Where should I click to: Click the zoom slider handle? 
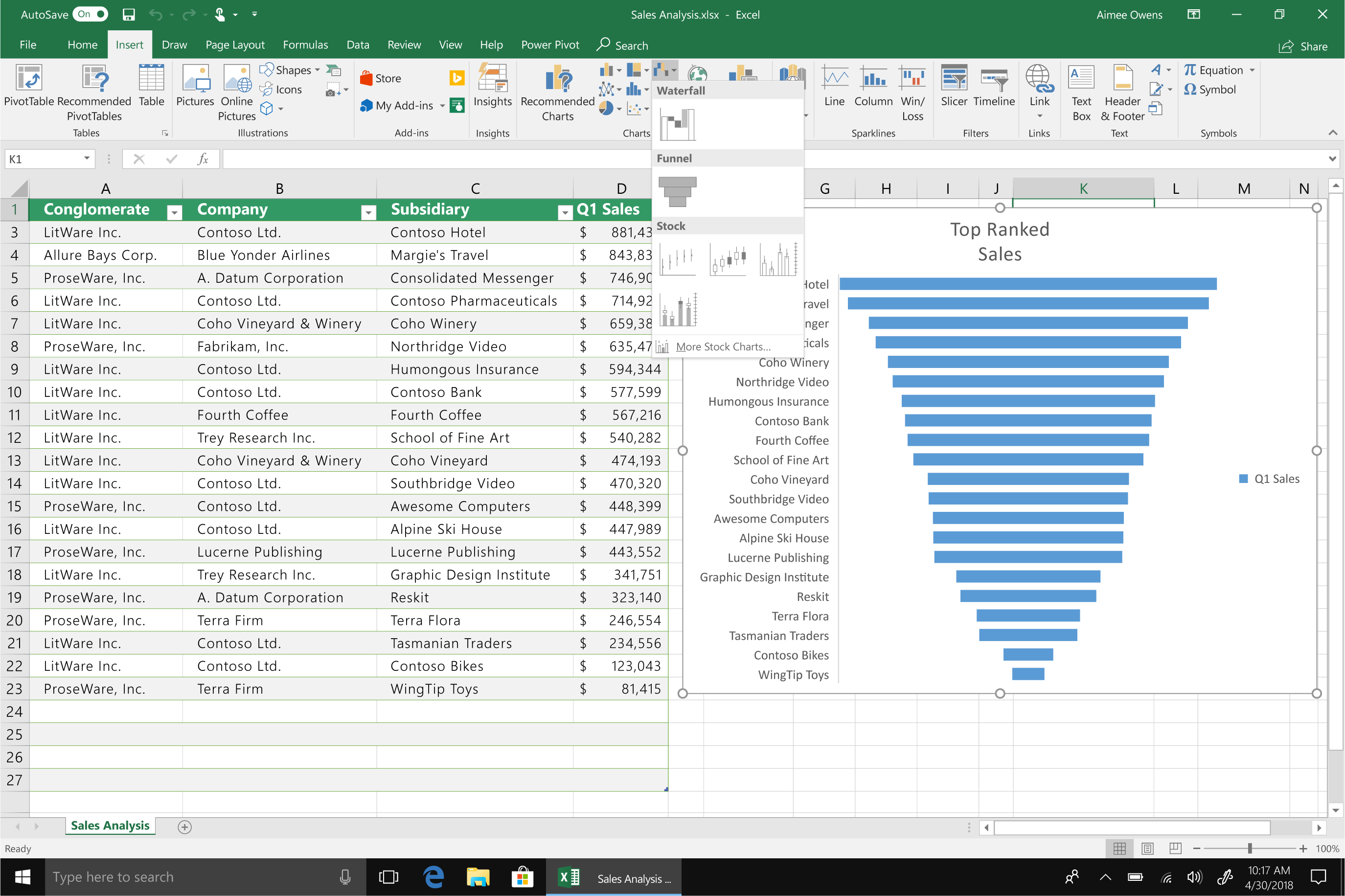pyautogui.click(x=1250, y=849)
